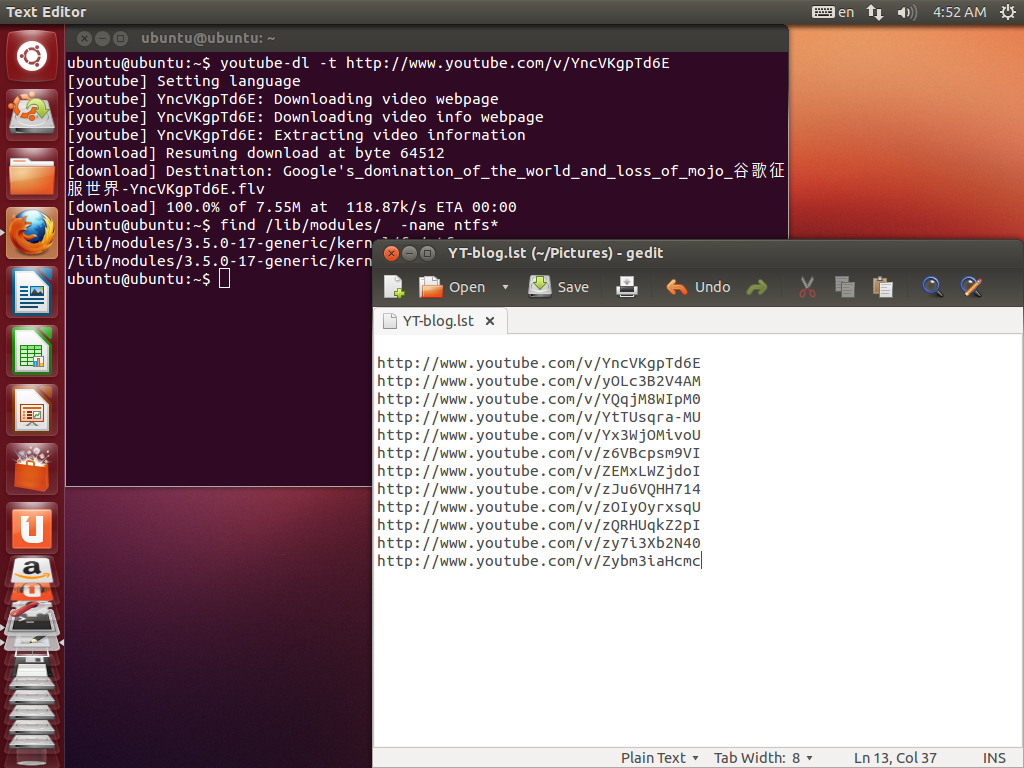Viewport: 1024px width, 768px height.
Task: Open the system gear menu in the top panel
Action: 1008,12
